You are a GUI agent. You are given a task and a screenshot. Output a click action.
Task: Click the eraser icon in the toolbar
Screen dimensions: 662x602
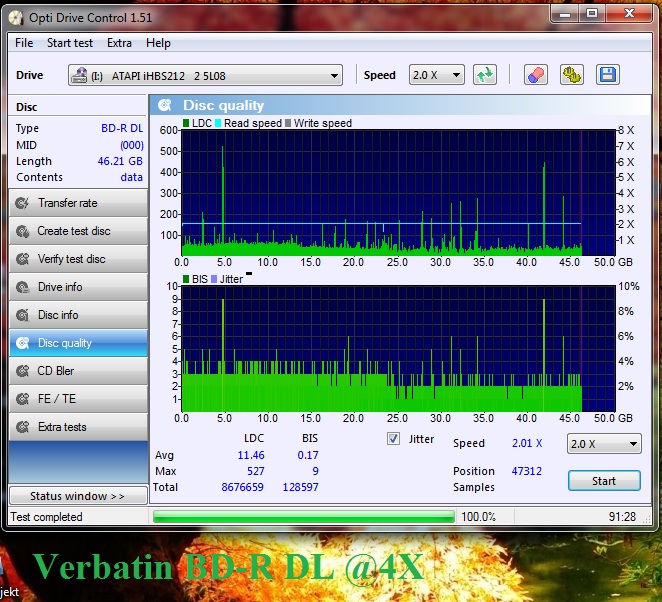(x=536, y=75)
